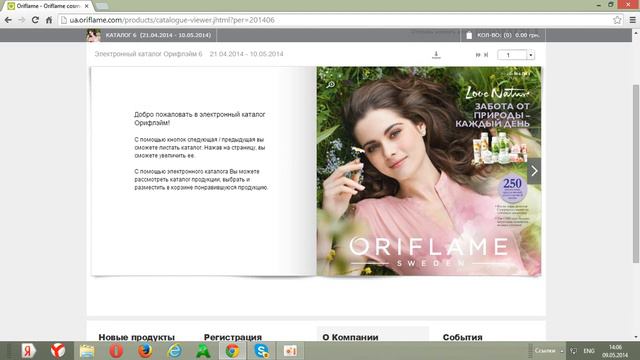Open О Компании footer section
The image size is (640, 360).
[x=350, y=337]
